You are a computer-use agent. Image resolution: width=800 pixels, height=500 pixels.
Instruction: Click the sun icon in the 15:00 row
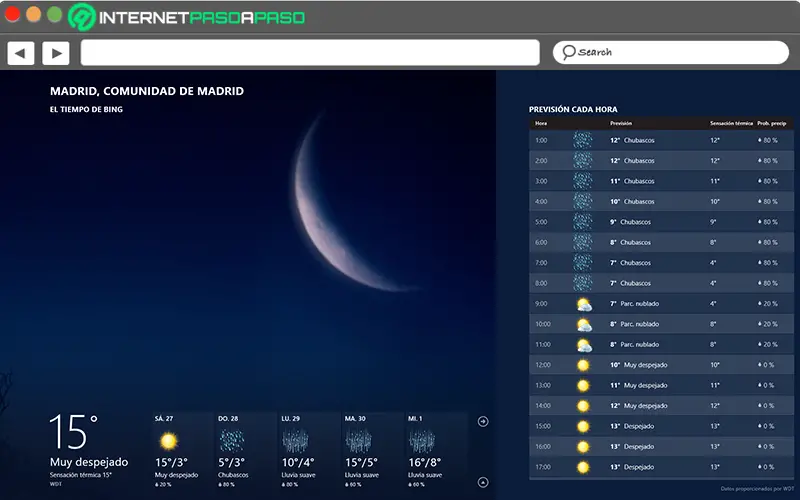click(583, 426)
